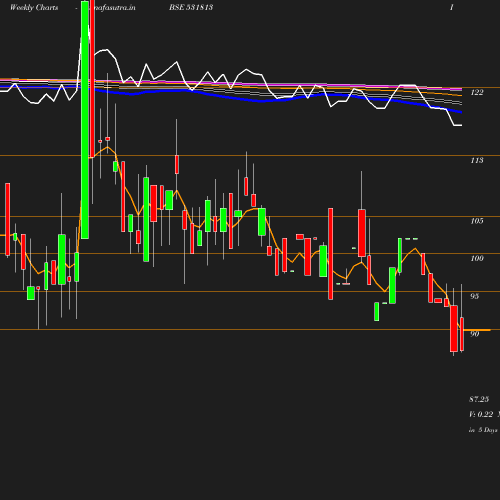Click the 'Weekly Charts' title text
The width and height of the screenshot is (500, 500).
pyautogui.click(x=34, y=7)
